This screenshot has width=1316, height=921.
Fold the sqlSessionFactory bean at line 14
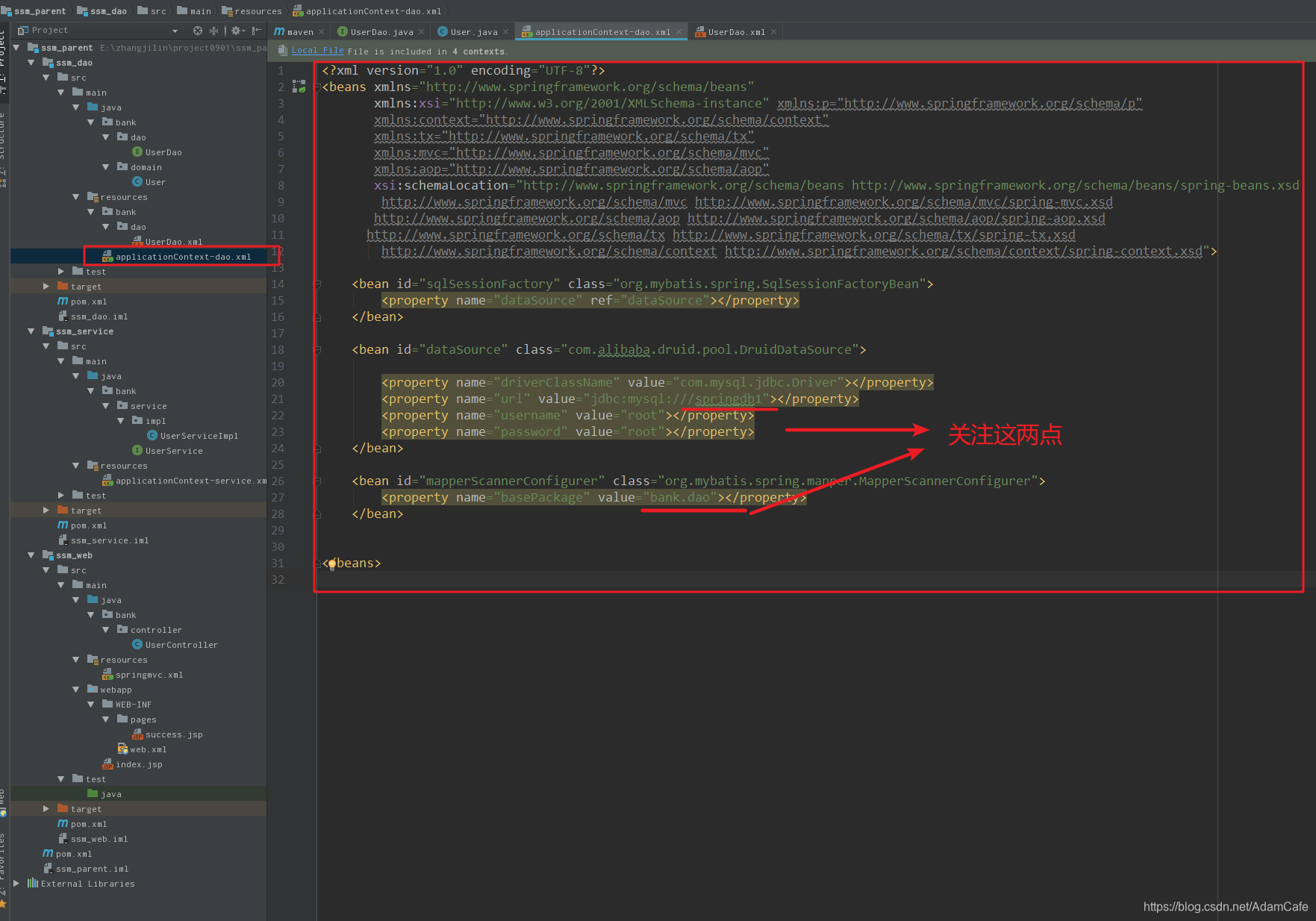(317, 284)
